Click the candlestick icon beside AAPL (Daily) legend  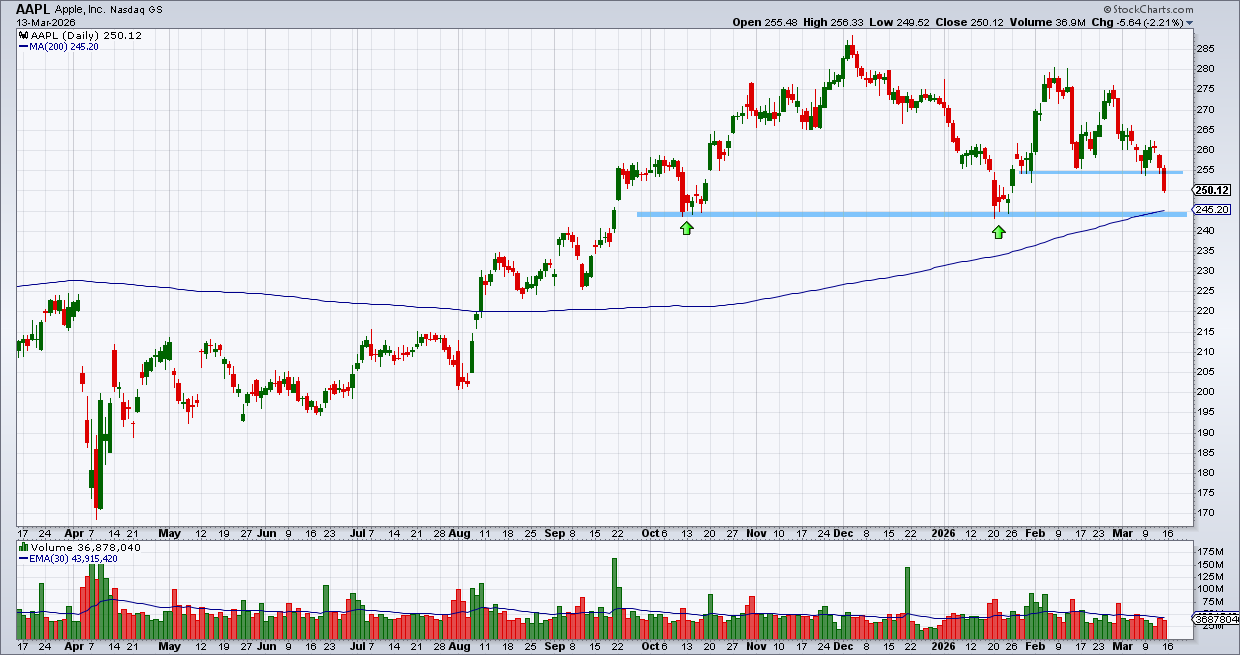(22, 34)
